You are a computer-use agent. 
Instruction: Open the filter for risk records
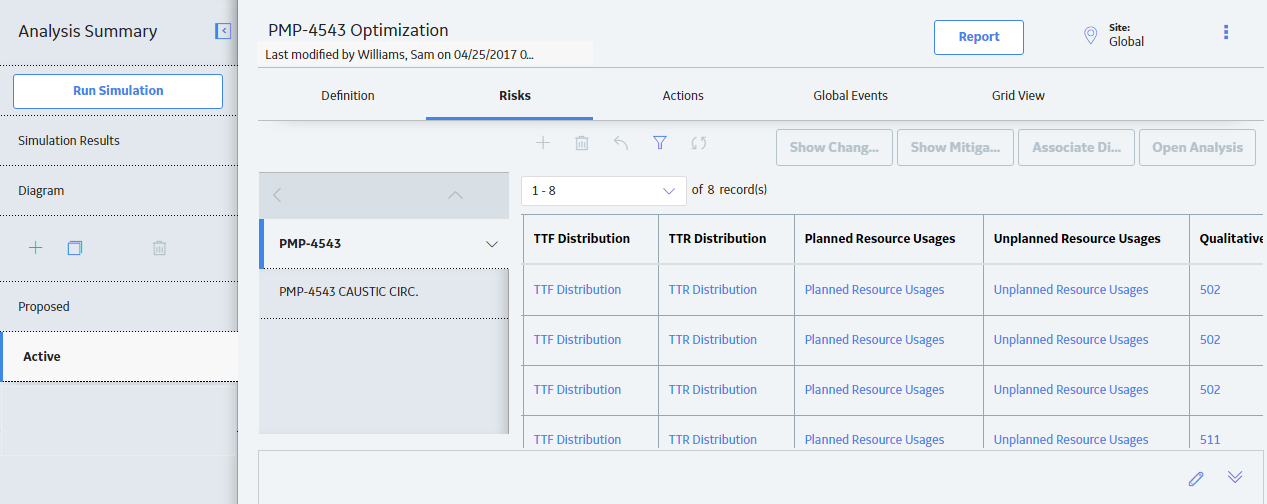pyautogui.click(x=660, y=143)
